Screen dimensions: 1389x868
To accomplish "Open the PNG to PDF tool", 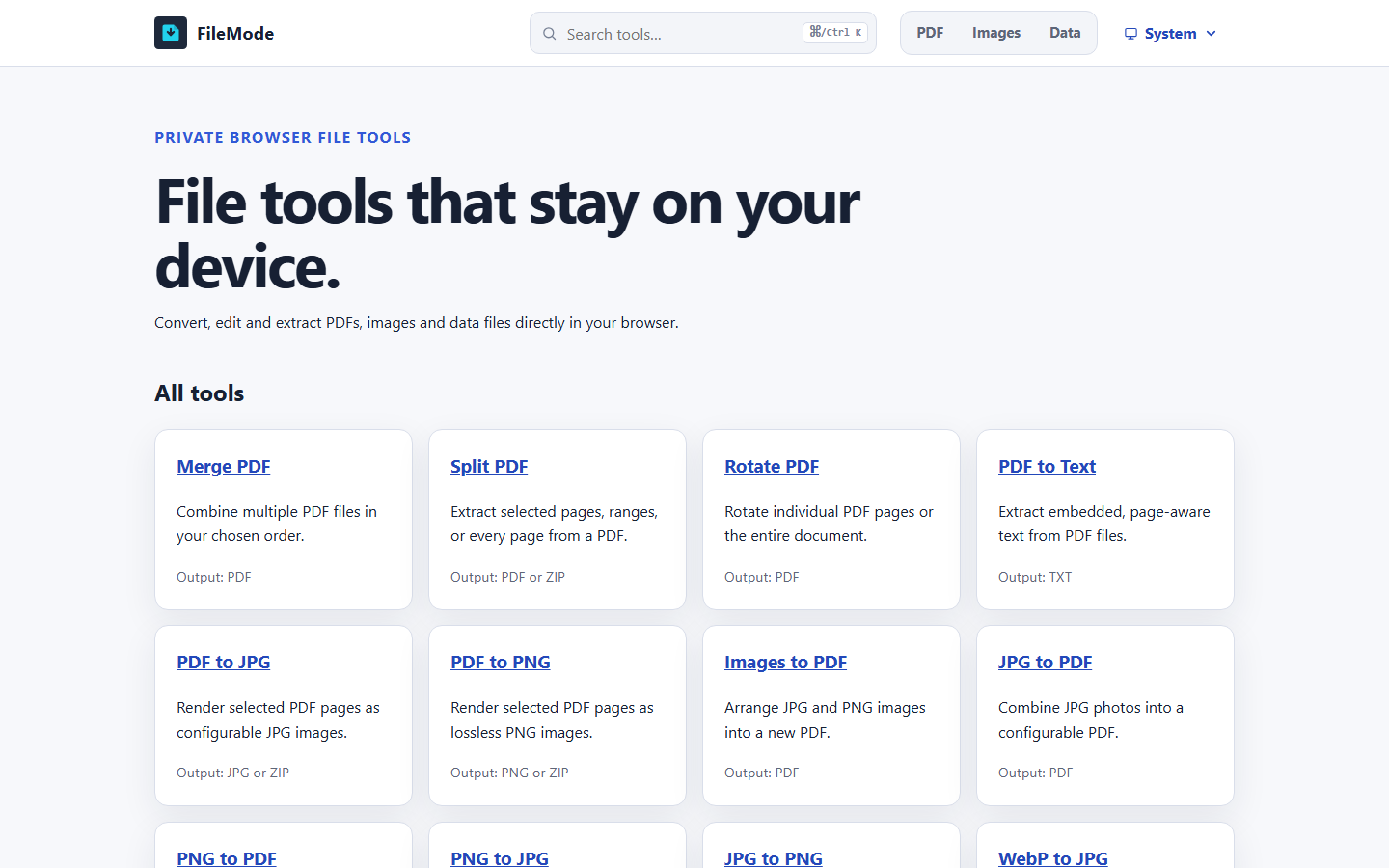I will click(x=227, y=858).
